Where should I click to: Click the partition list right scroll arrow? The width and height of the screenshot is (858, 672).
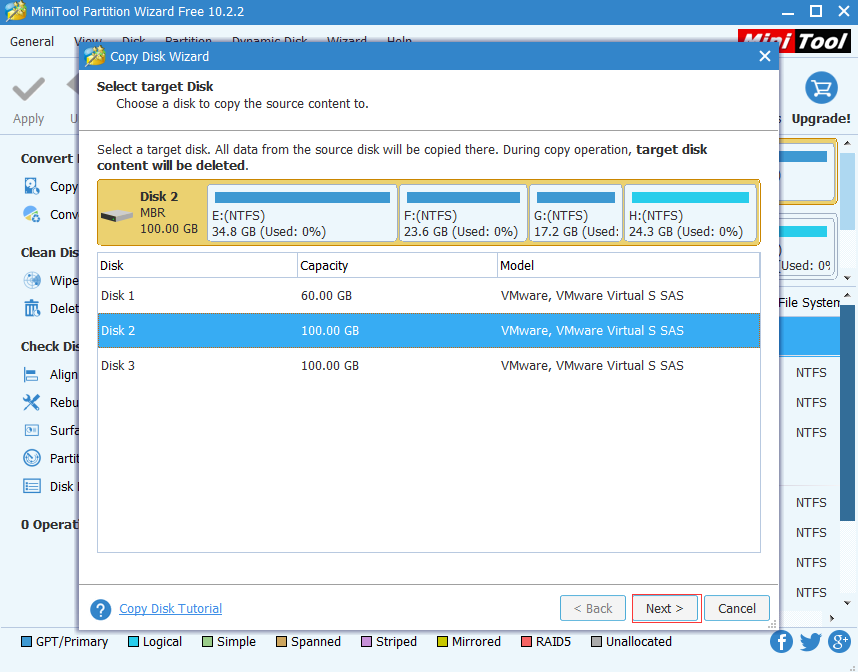[x=832, y=618]
